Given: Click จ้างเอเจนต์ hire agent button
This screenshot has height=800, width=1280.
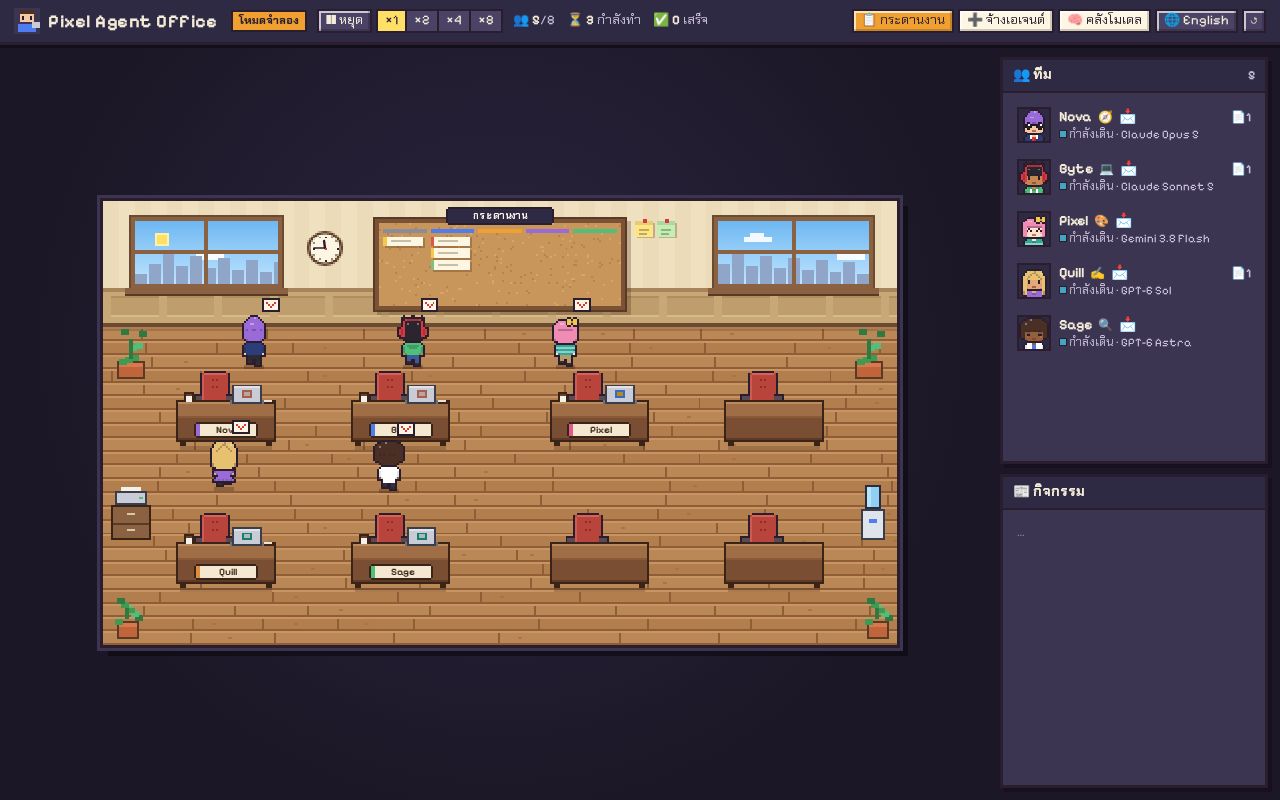Looking at the screenshot, I should (1006, 21).
